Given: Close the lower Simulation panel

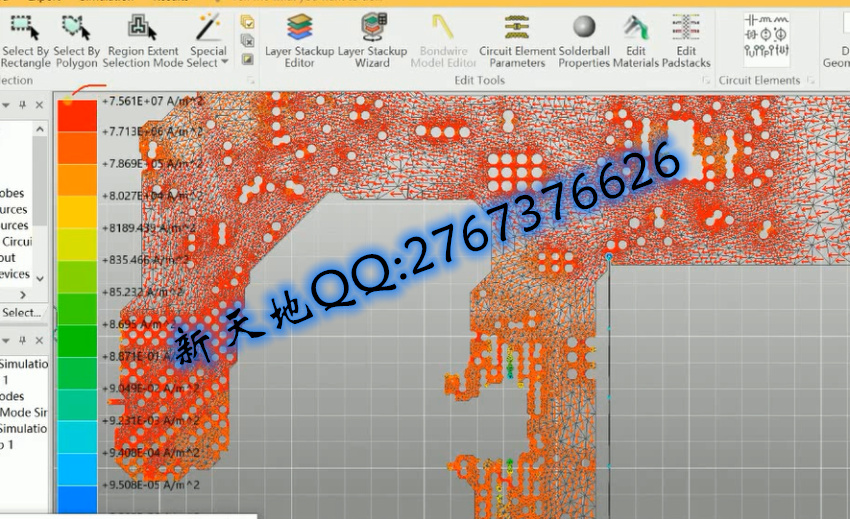Looking at the screenshot, I should 40,342.
